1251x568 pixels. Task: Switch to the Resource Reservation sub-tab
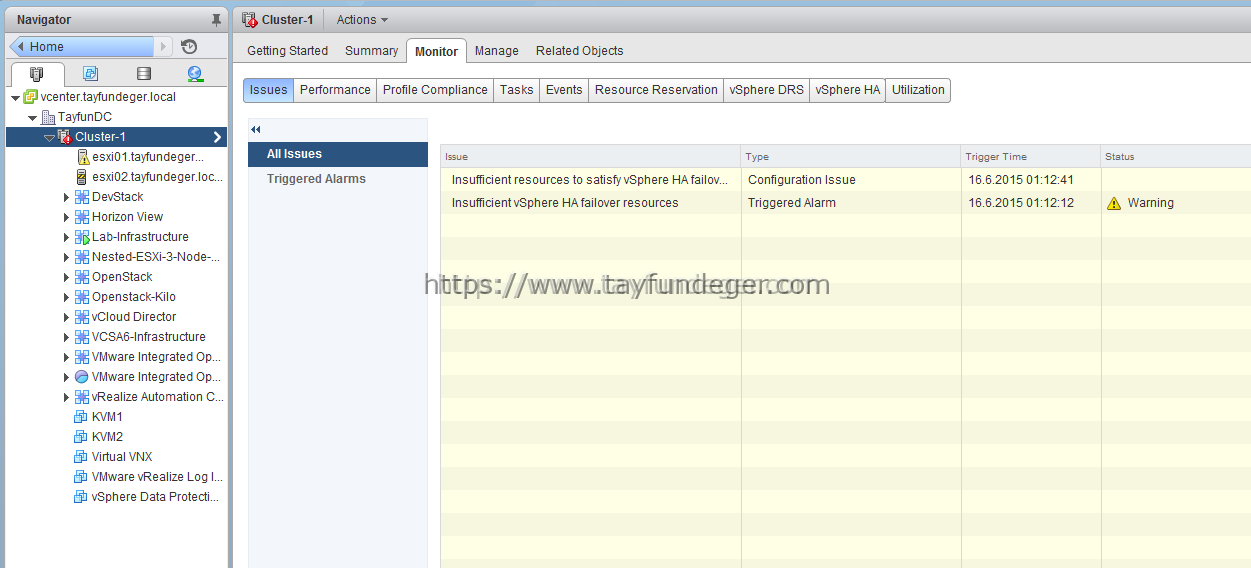click(x=656, y=90)
